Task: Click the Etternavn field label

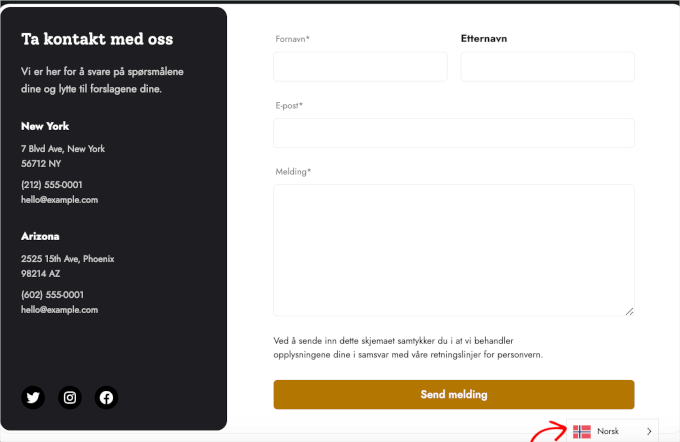Action: (484, 39)
